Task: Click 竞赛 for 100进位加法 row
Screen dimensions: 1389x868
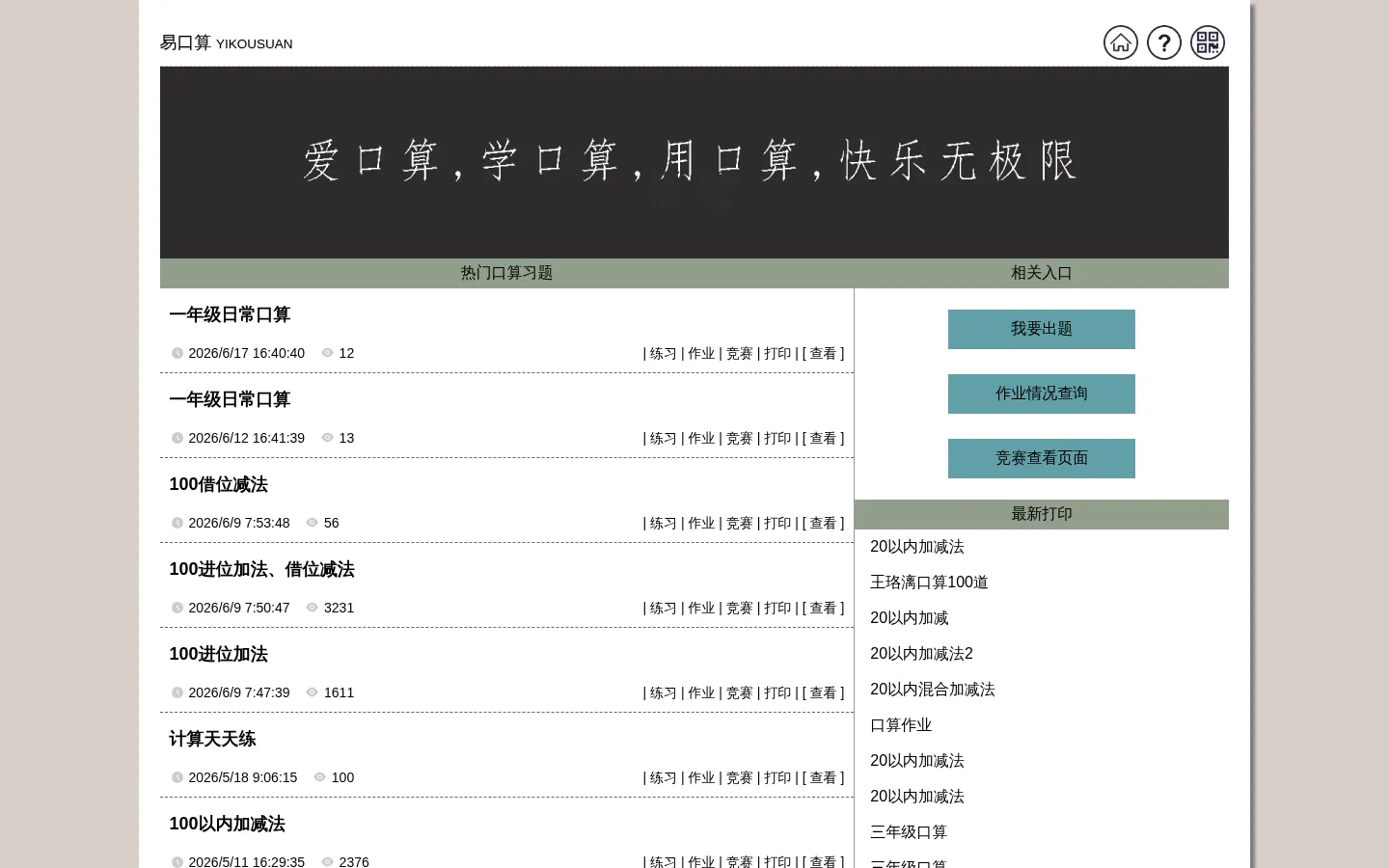Action: click(740, 693)
